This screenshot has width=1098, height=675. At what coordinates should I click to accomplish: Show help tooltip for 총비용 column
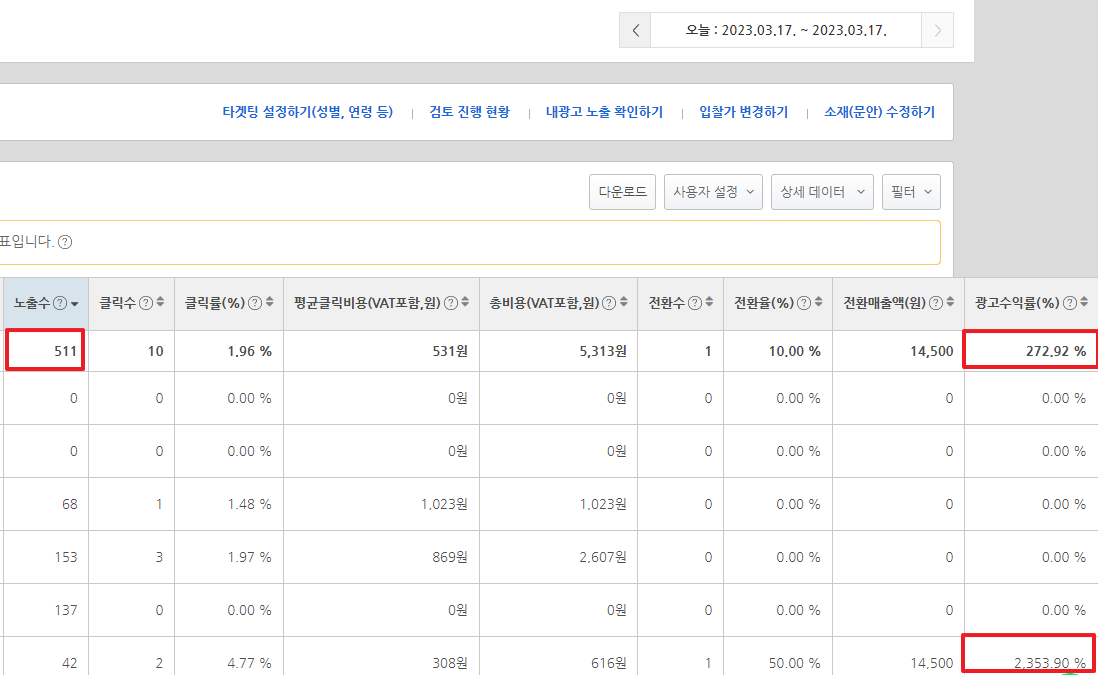coord(609,303)
